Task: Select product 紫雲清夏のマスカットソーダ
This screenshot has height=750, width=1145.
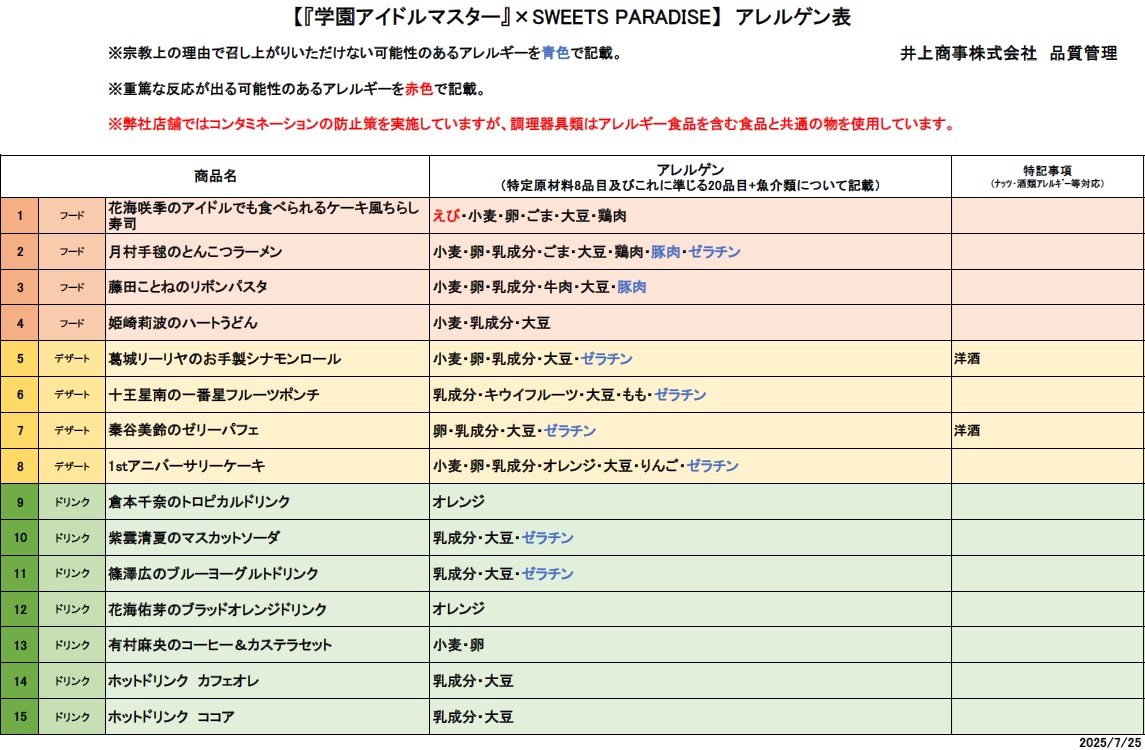Action: tap(267, 538)
